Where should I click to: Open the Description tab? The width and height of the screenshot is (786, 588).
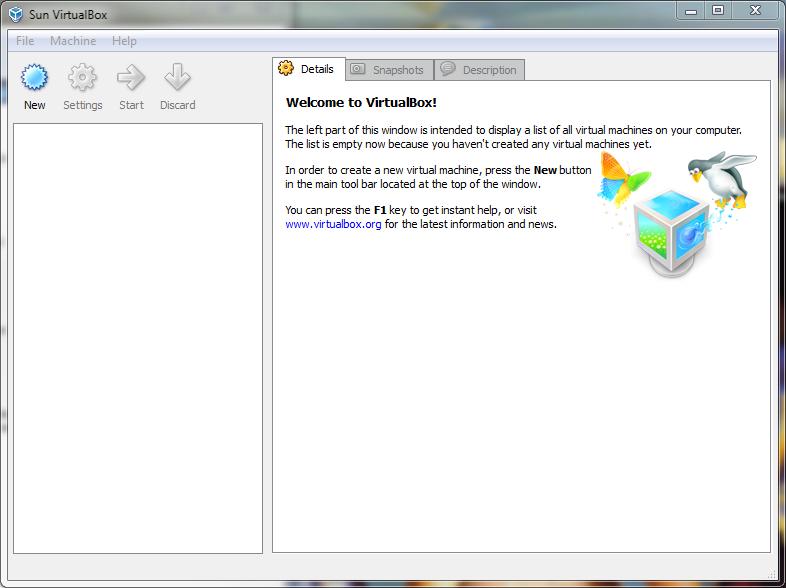(x=479, y=70)
